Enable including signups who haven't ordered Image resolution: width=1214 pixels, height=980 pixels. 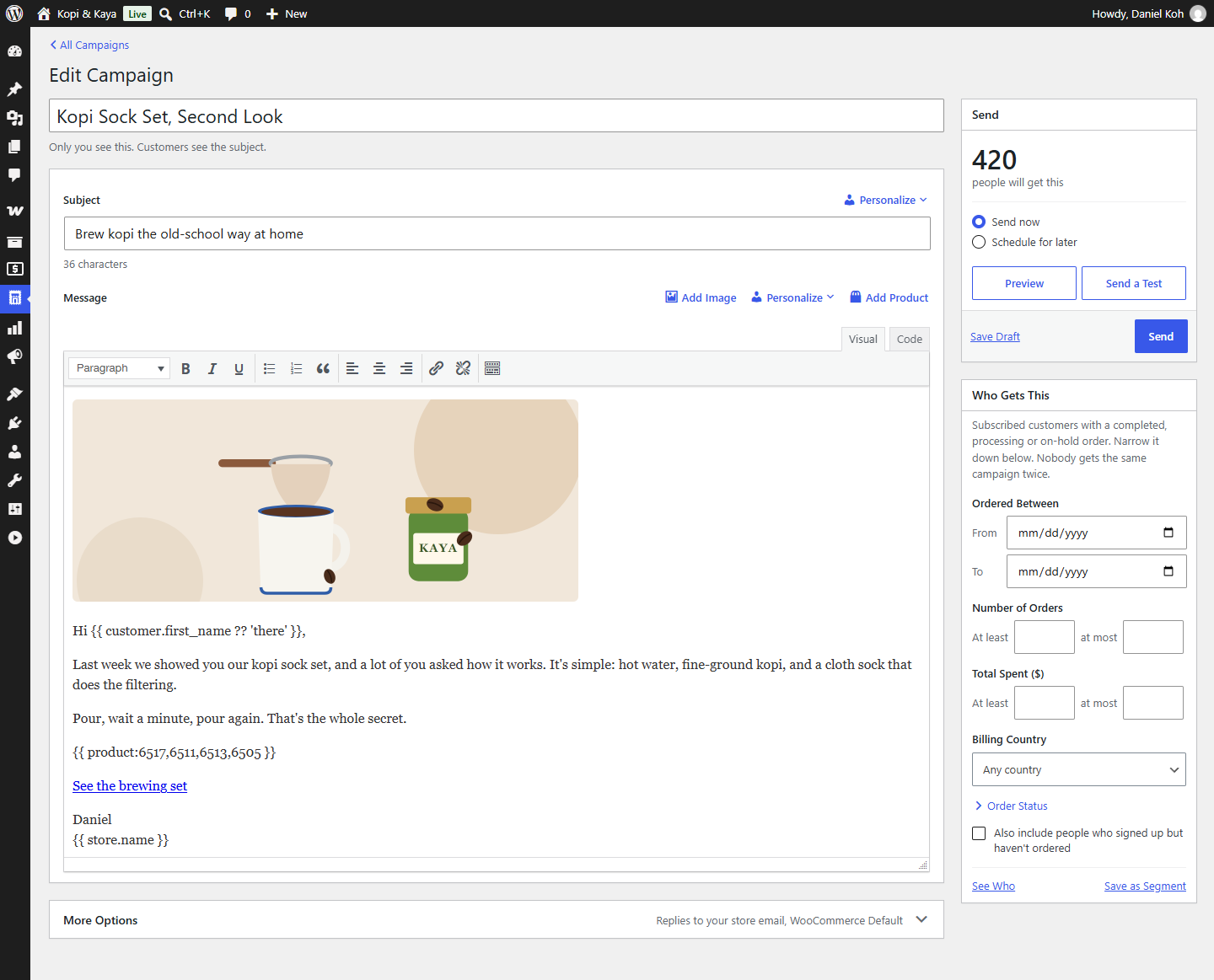point(979,833)
